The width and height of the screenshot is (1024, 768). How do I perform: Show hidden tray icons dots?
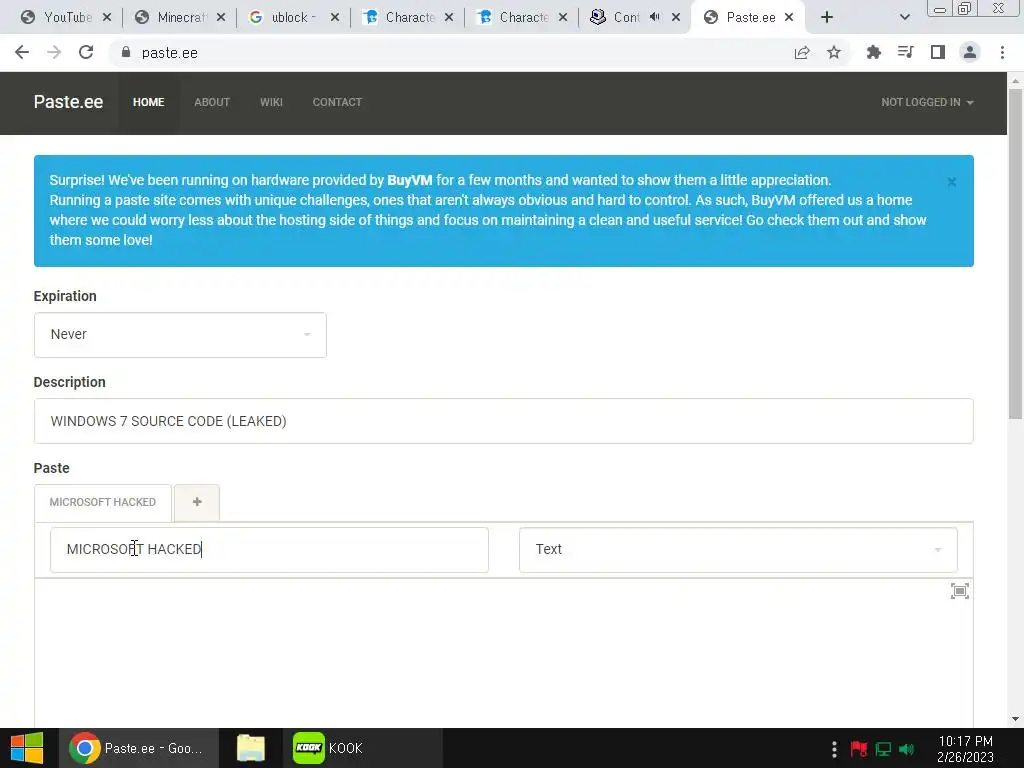point(834,748)
